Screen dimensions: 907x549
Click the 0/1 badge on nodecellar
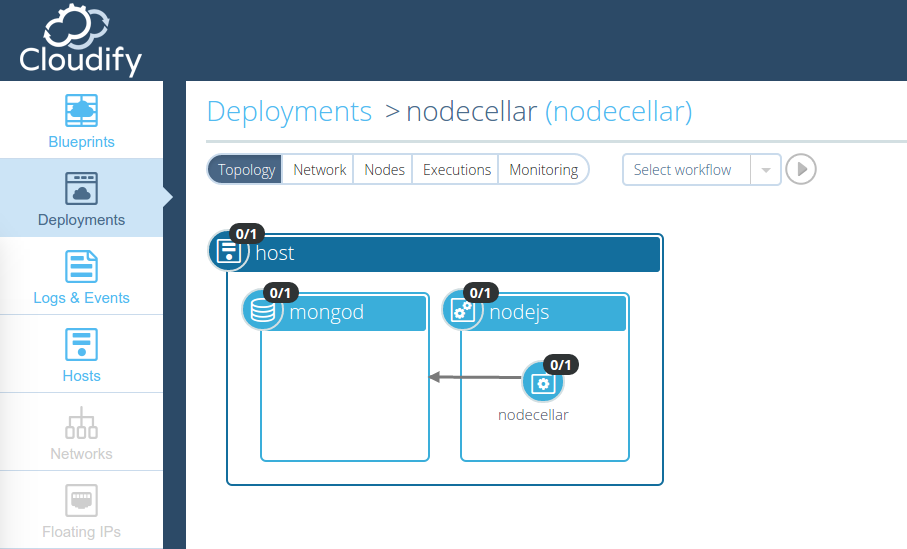561,364
